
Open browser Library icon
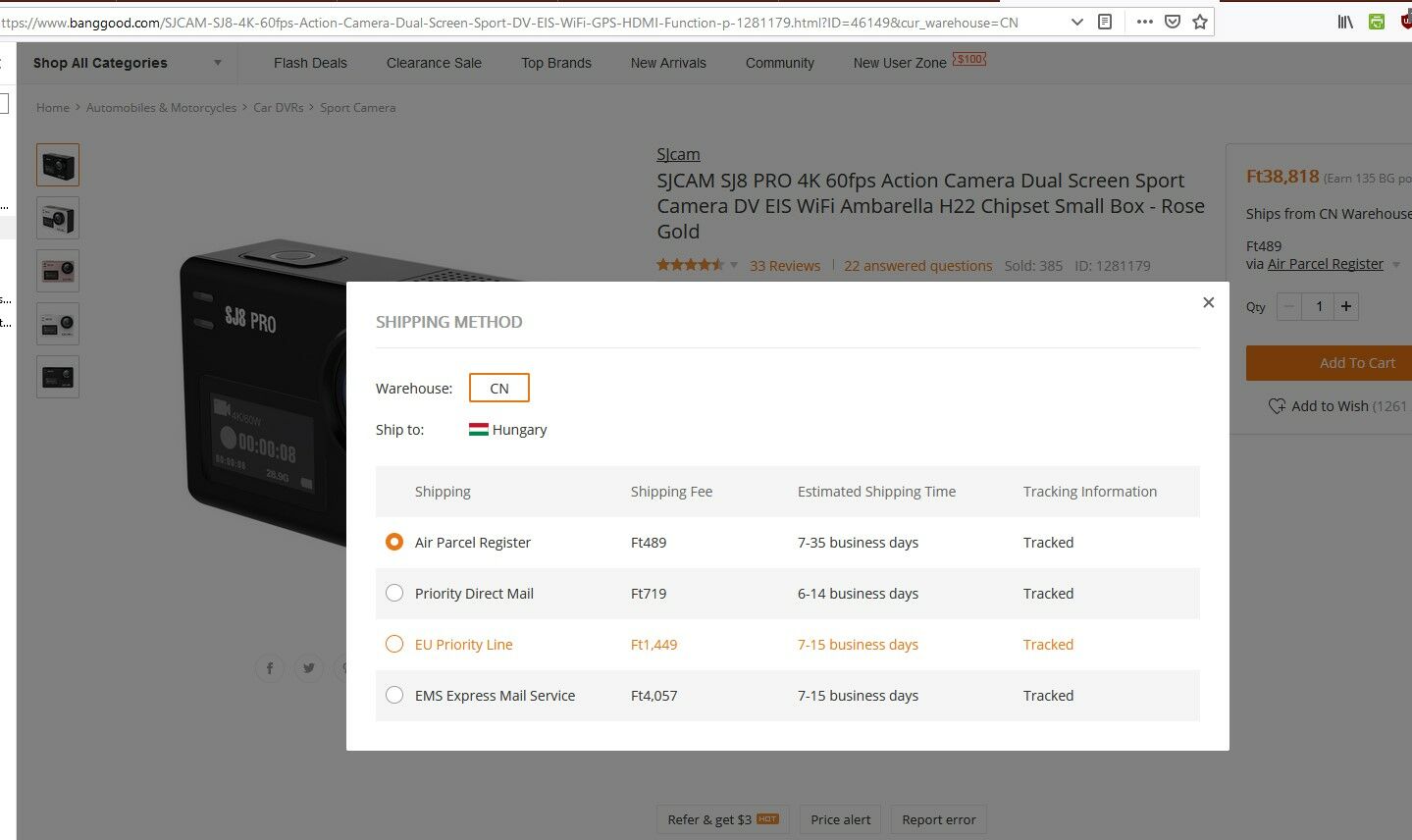[1345, 22]
